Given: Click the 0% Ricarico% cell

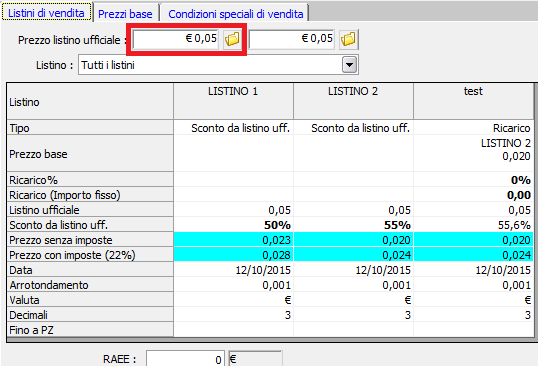Looking at the screenshot, I should click(473, 180).
